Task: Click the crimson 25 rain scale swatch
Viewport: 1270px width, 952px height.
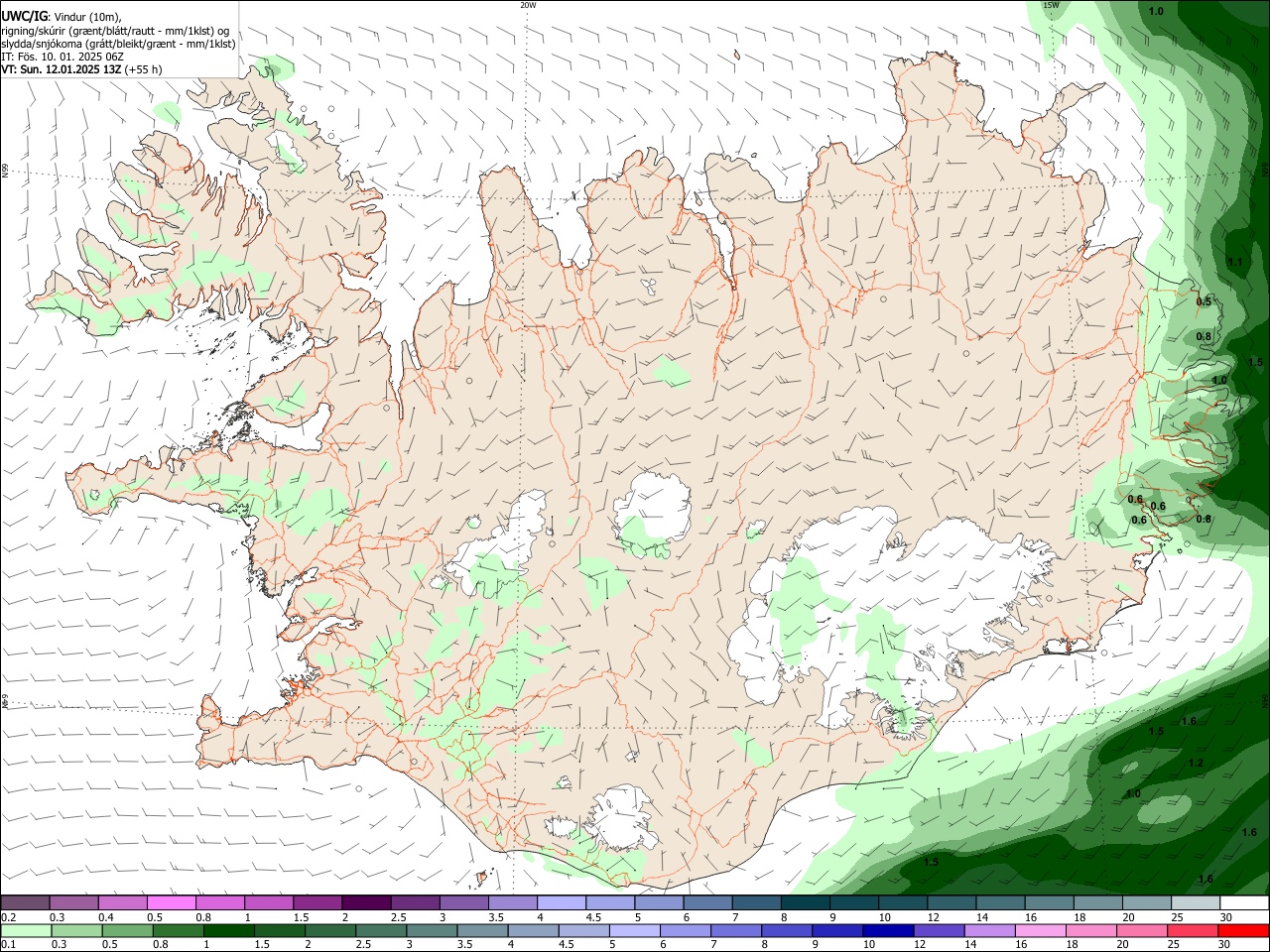Action: pos(1192,931)
